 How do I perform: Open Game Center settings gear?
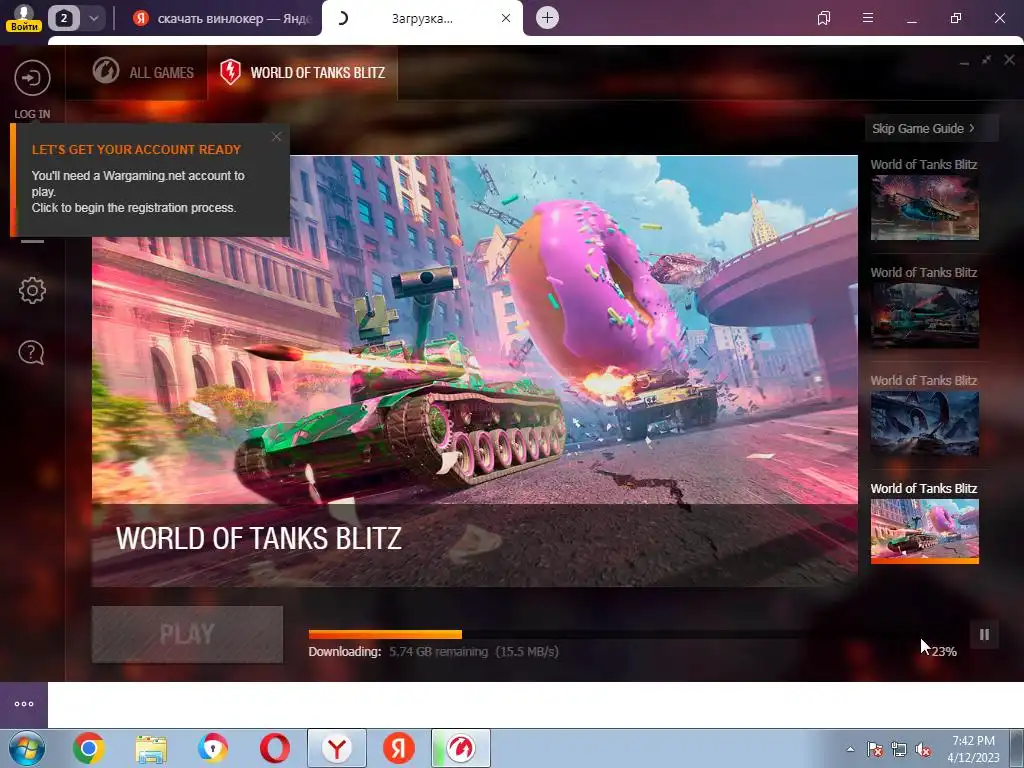pyautogui.click(x=32, y=291)
